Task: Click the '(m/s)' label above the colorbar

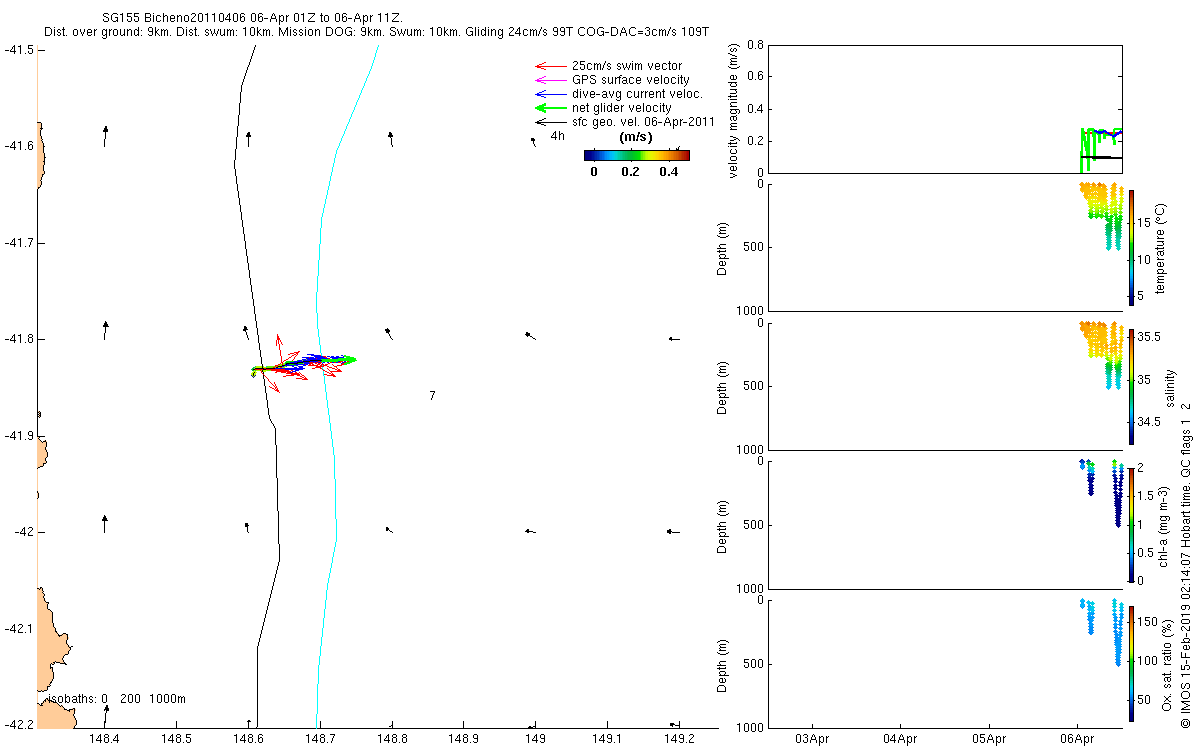Action: (637, 137)
